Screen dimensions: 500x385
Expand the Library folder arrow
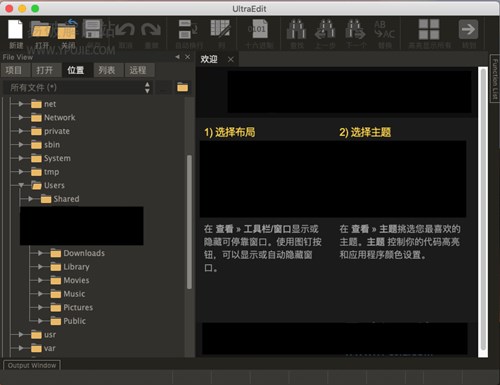tap(40, 267)
